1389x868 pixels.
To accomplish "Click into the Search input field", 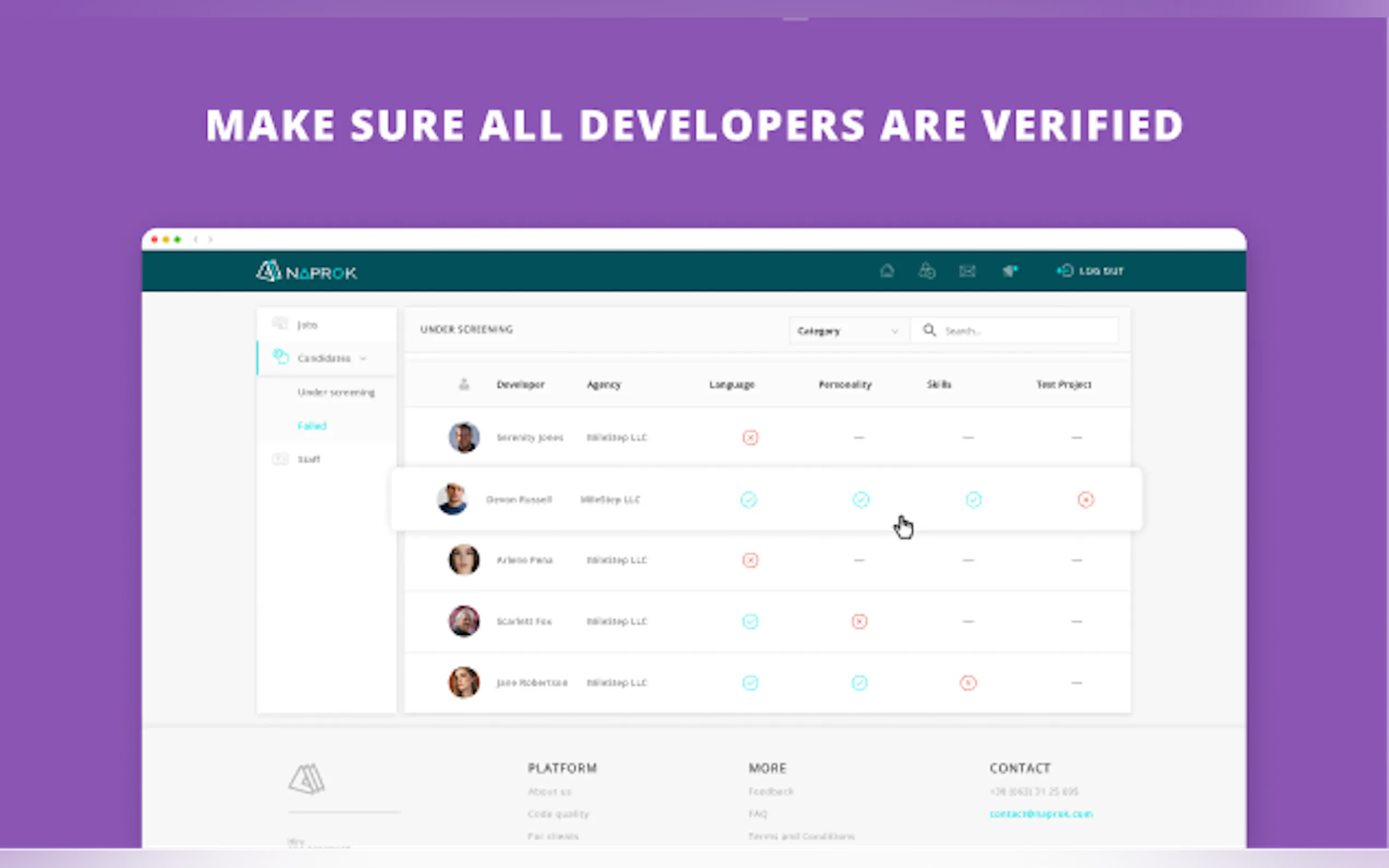I will [x=1028, y=331].
